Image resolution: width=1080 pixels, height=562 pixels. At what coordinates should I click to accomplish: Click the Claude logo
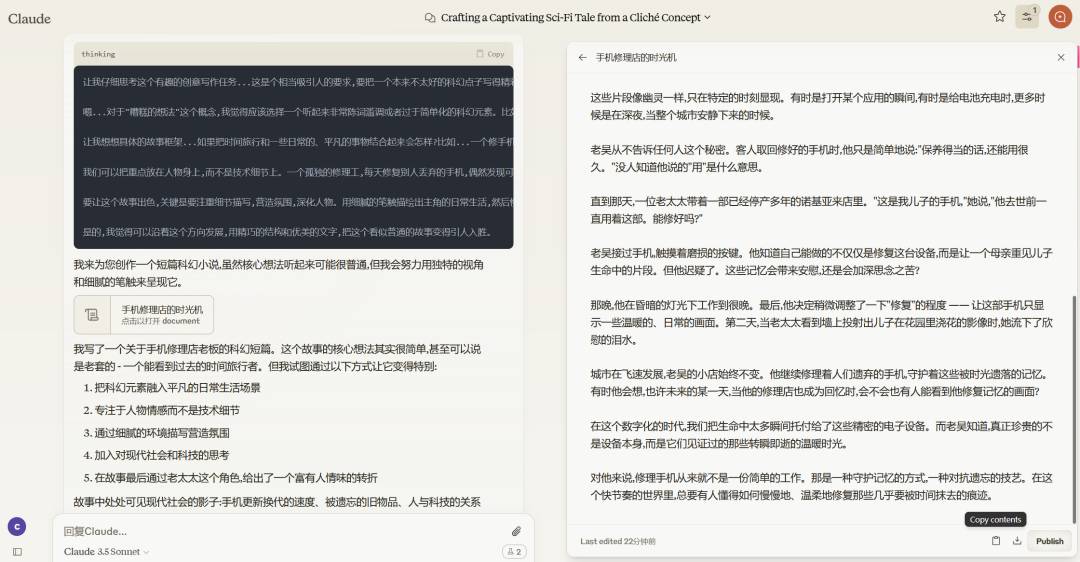(x=29, y=19)
